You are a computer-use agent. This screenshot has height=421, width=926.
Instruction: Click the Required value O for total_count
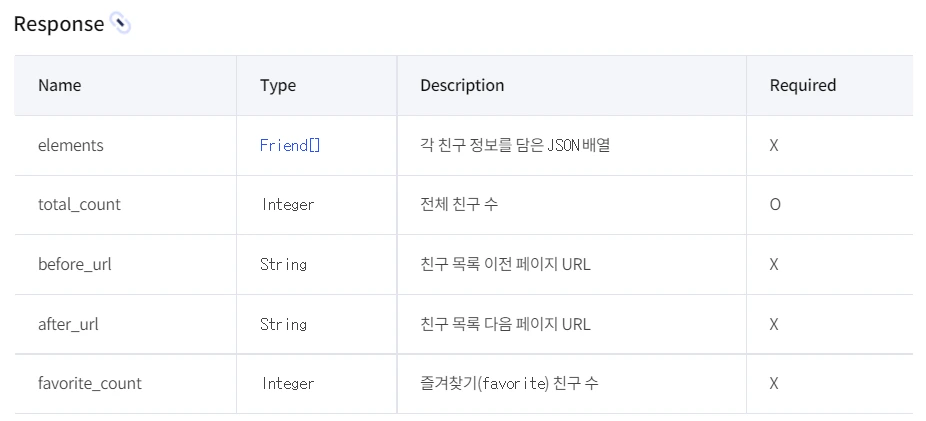775,204
